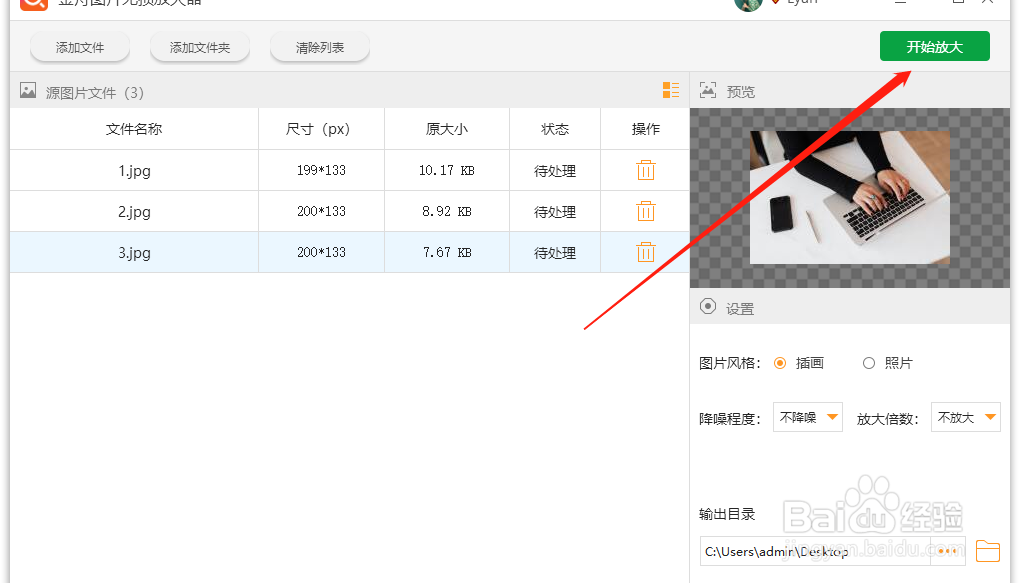Screen dimensions: 1020x584
Task: Click the 输出目录 label
Action: tap(727, 514)
